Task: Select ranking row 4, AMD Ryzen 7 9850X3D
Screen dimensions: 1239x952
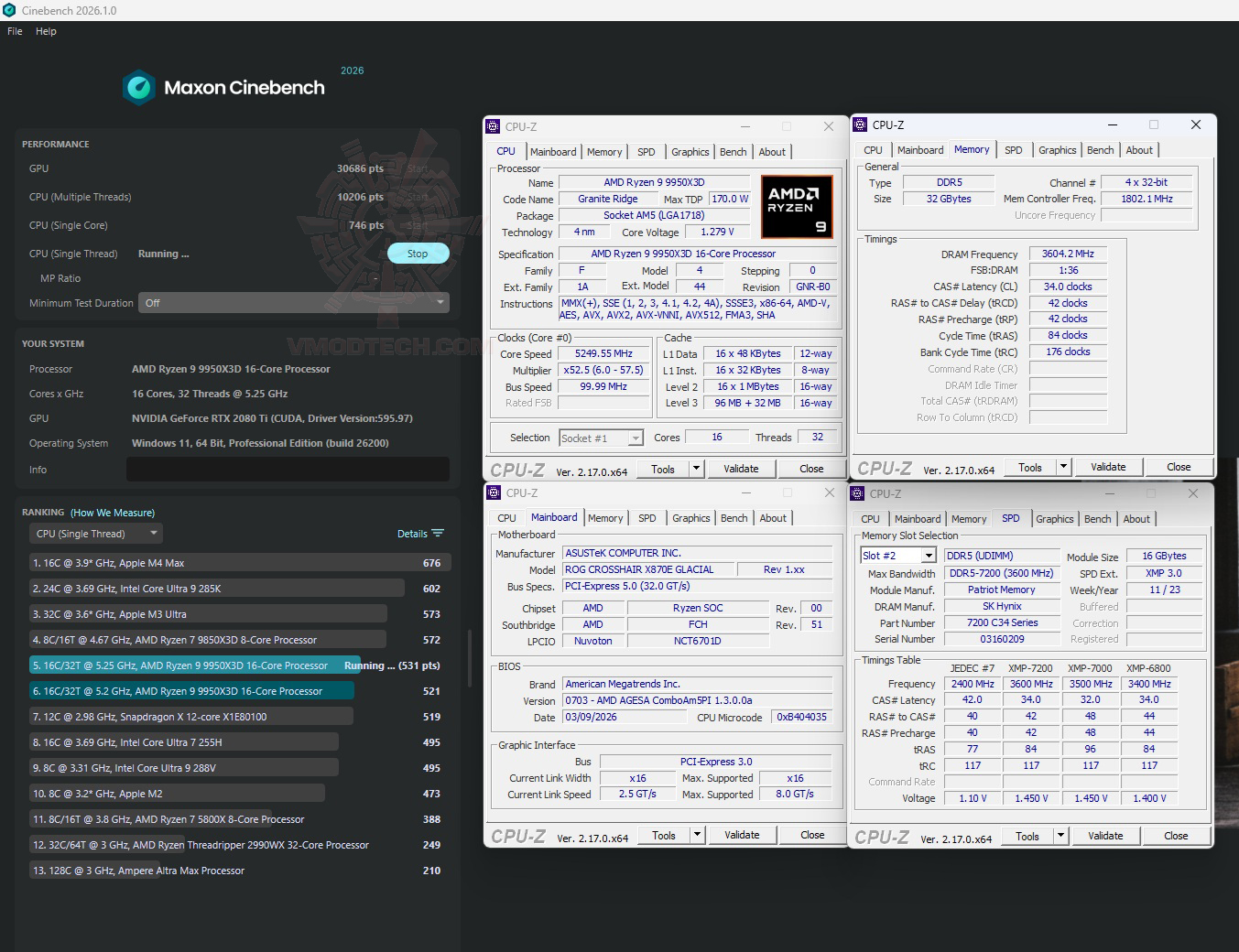Action: [x=240, y=640]
